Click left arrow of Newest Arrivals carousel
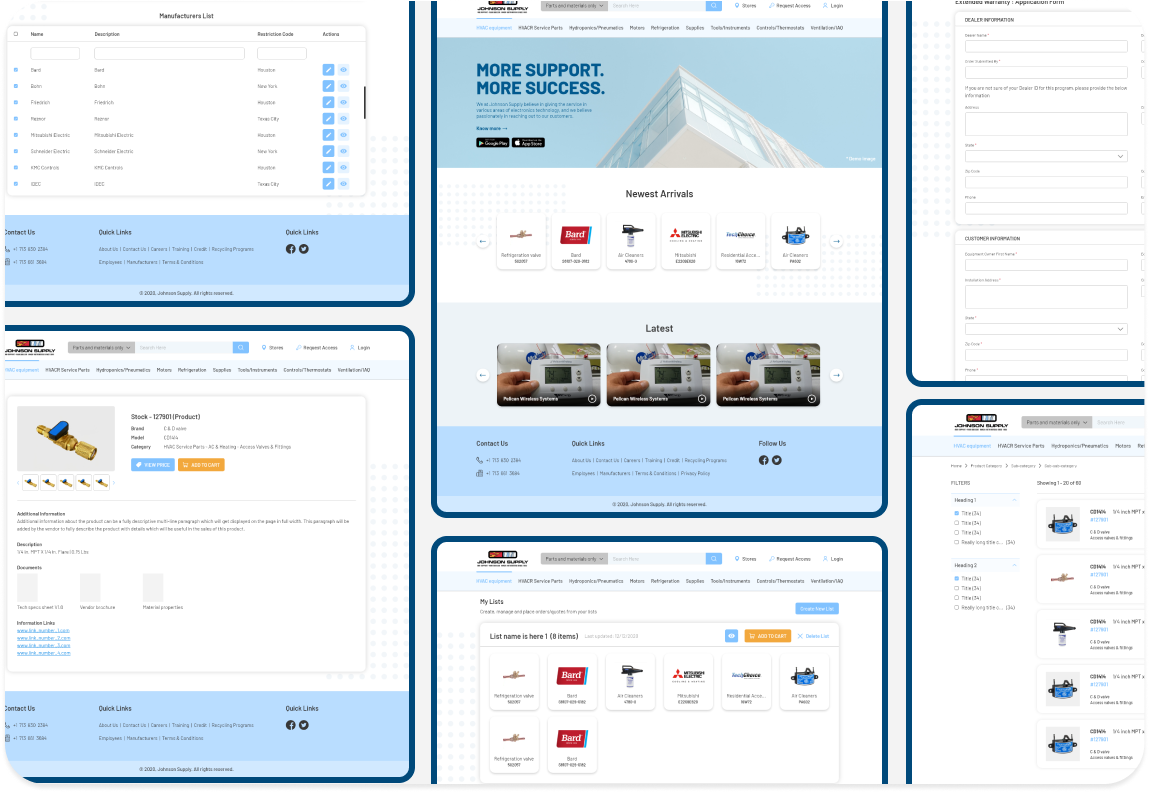1150x793 pixels. pos(483,241)
